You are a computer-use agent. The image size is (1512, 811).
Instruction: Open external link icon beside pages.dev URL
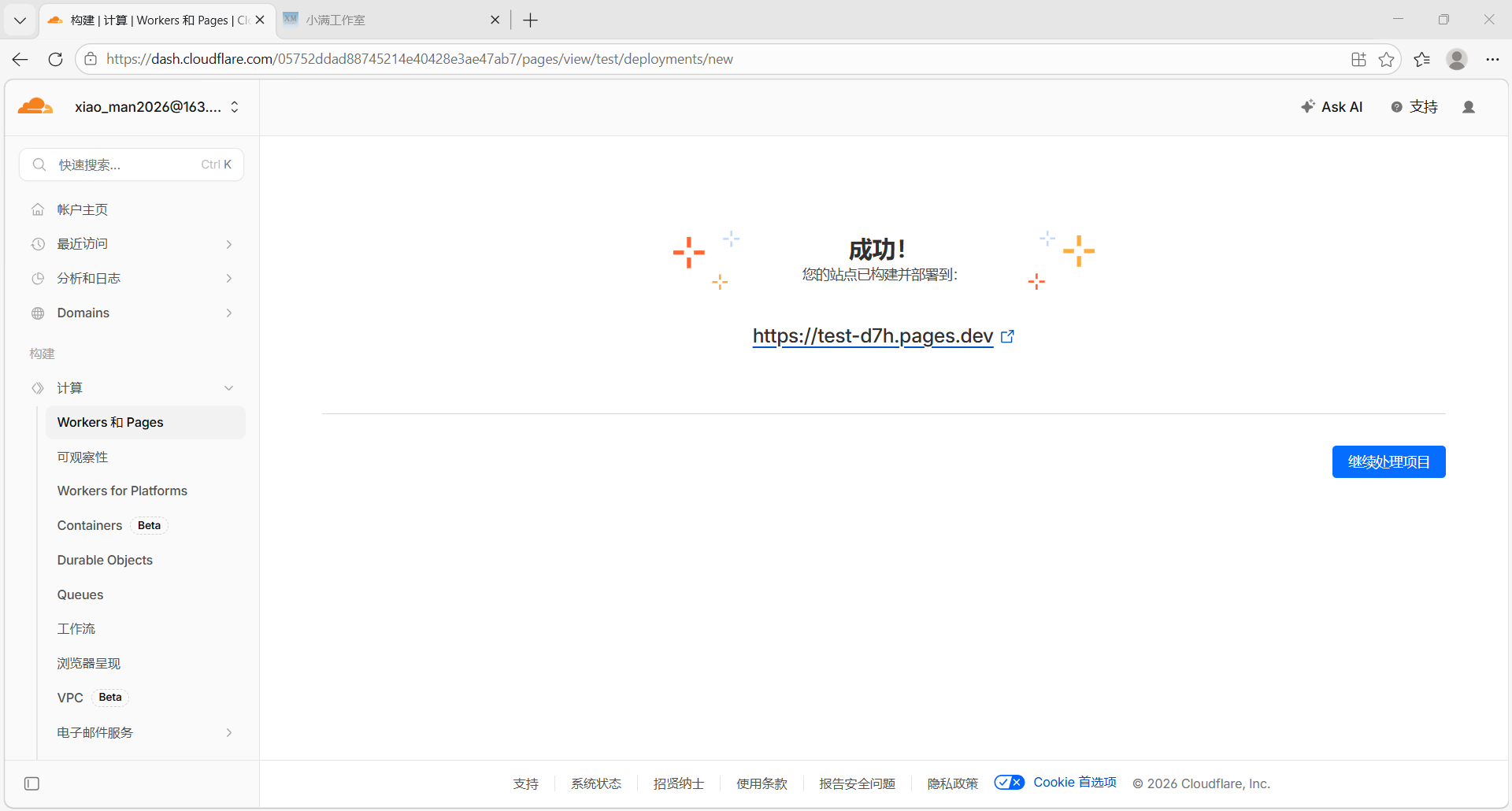click(x=1007, y=336)
